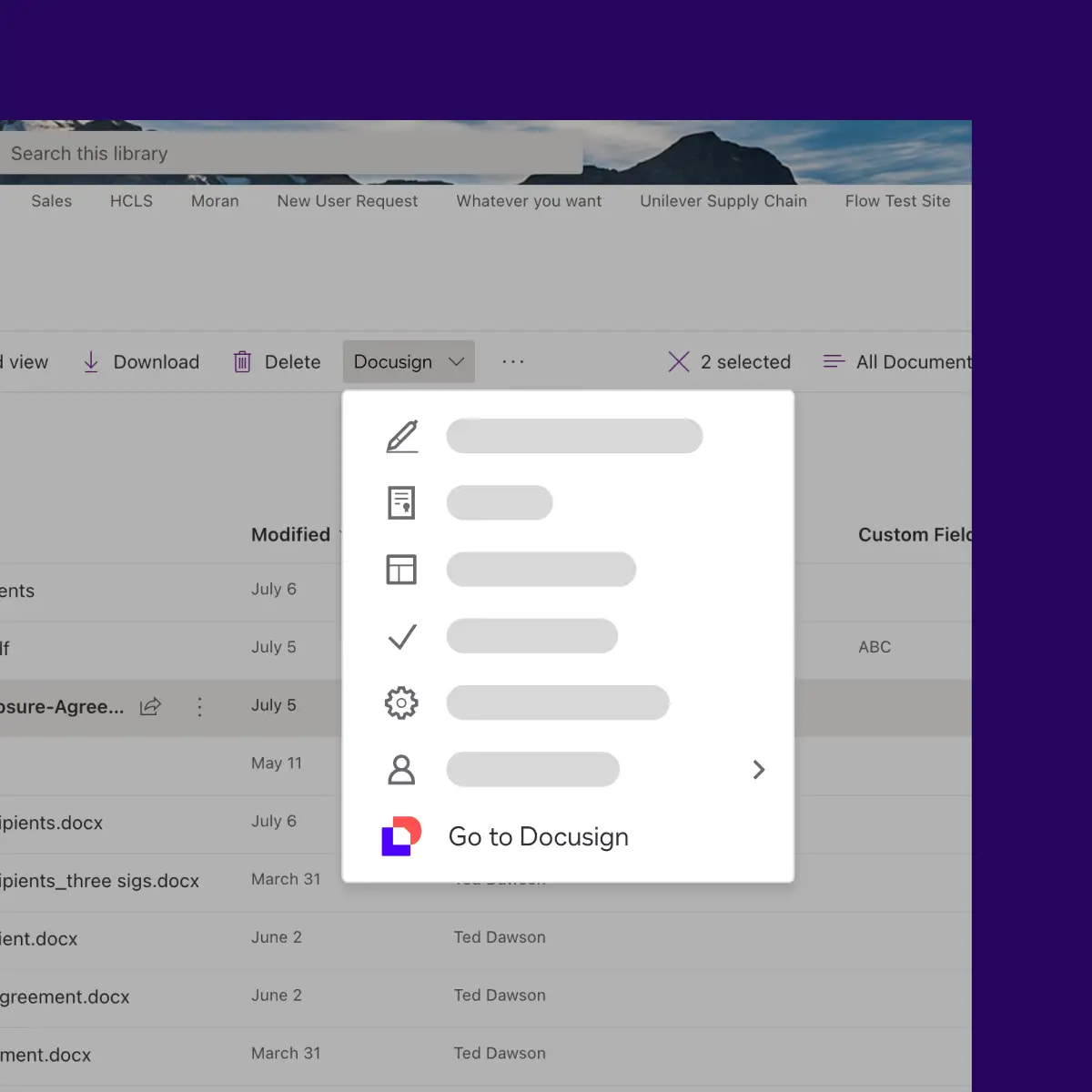Click the Docusign logo icon
Image resolution: width=1092 pixels, height=1092 pixels.
(x=401, y=836)
